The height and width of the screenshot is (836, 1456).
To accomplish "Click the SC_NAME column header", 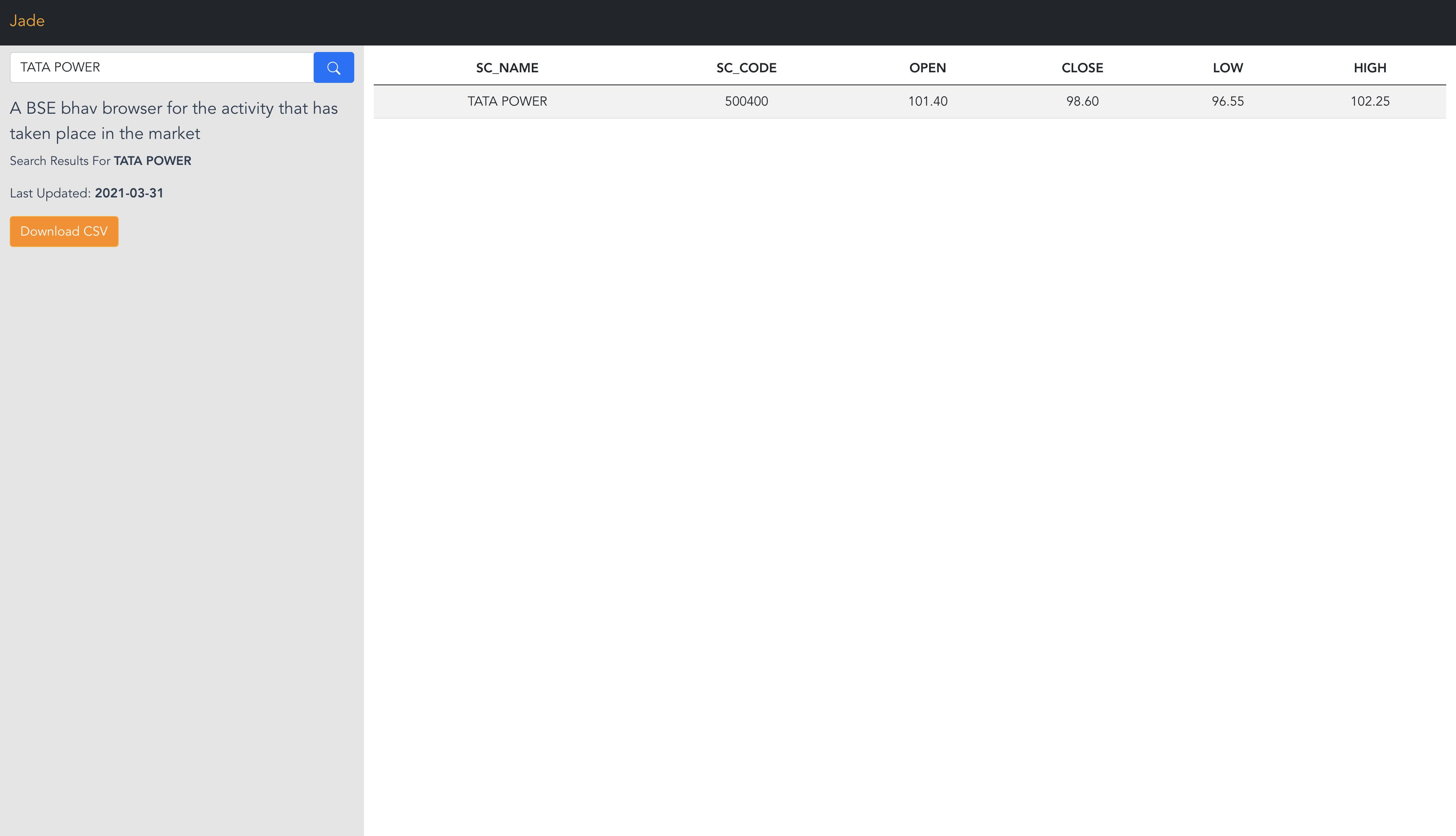I will (507, 68).
